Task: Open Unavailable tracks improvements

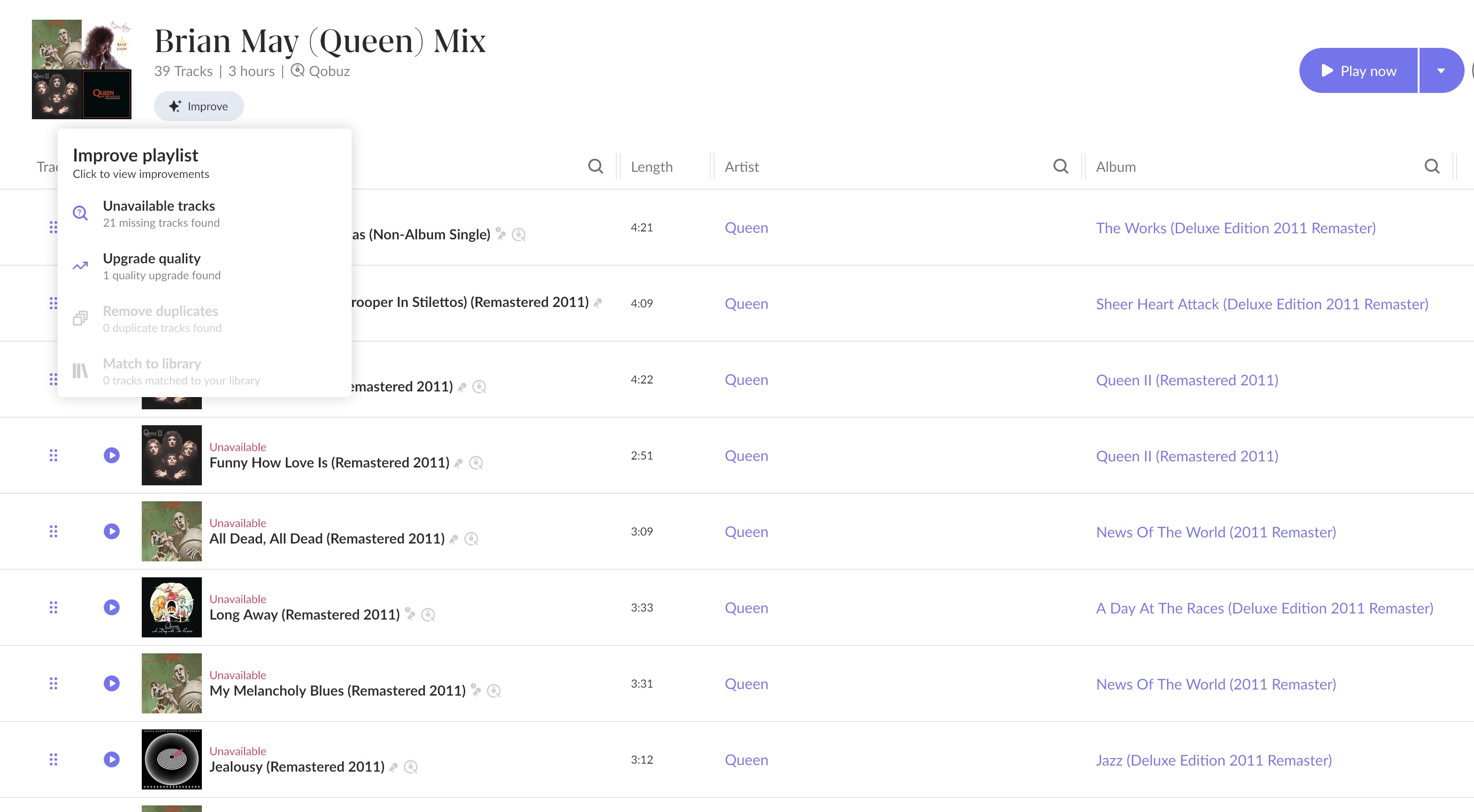Action: [x=204, y=214]
